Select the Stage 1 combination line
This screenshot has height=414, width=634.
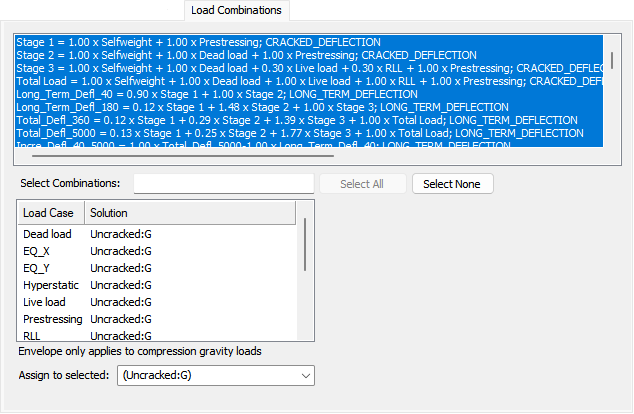(198, 42)
